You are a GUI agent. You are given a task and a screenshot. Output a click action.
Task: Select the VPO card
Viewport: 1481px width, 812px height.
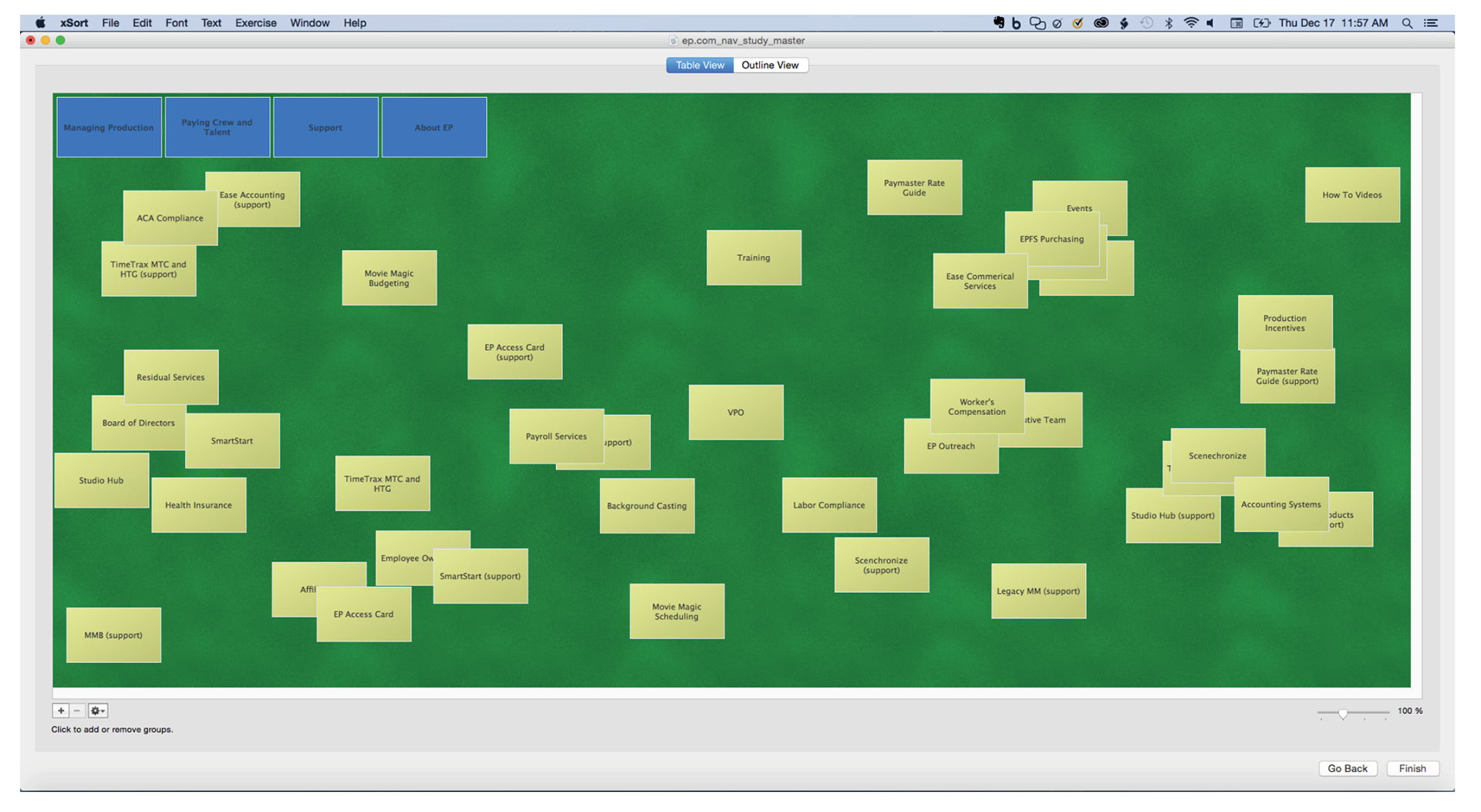(x=736, y=413)
